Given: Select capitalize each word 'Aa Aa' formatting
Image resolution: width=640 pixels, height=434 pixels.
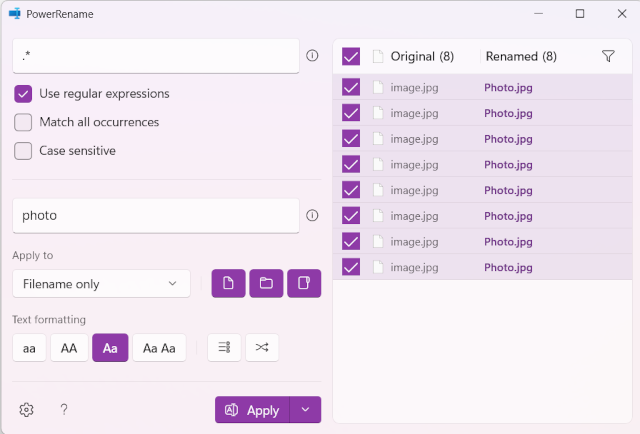Looking at the screenshot, I should [159, 348].
